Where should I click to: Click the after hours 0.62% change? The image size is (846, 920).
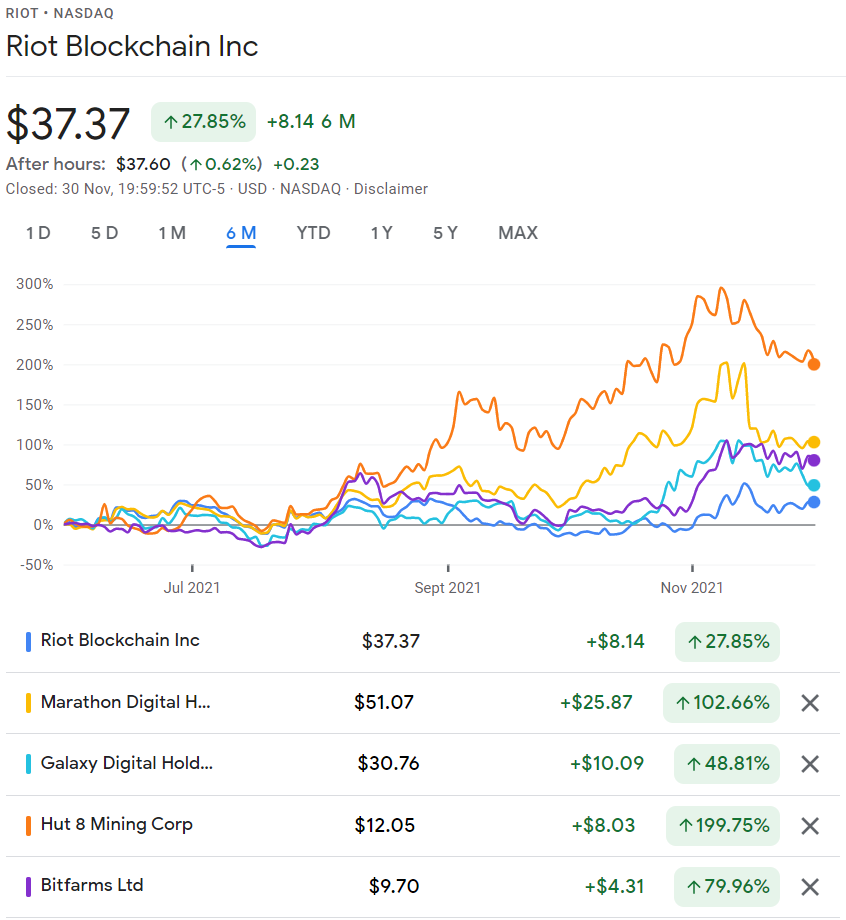pos(222,164)
